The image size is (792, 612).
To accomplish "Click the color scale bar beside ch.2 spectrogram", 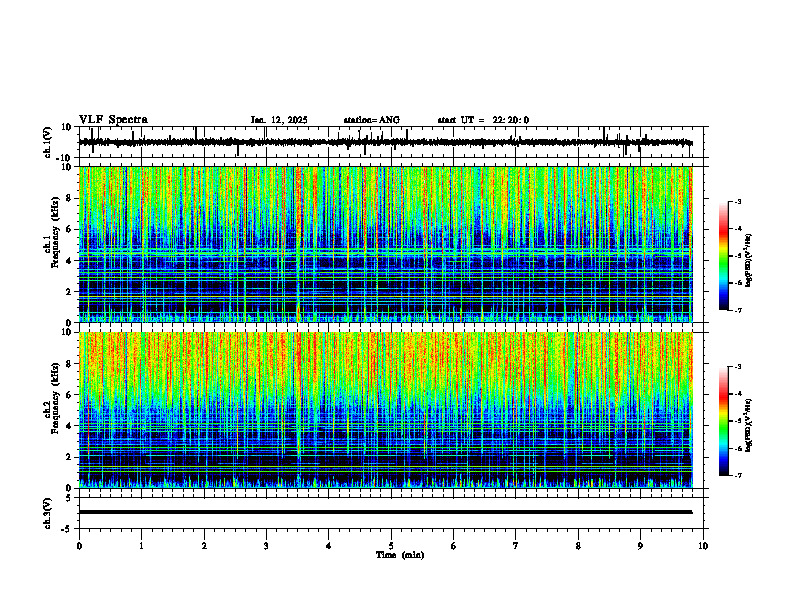I will pos(724,421).
